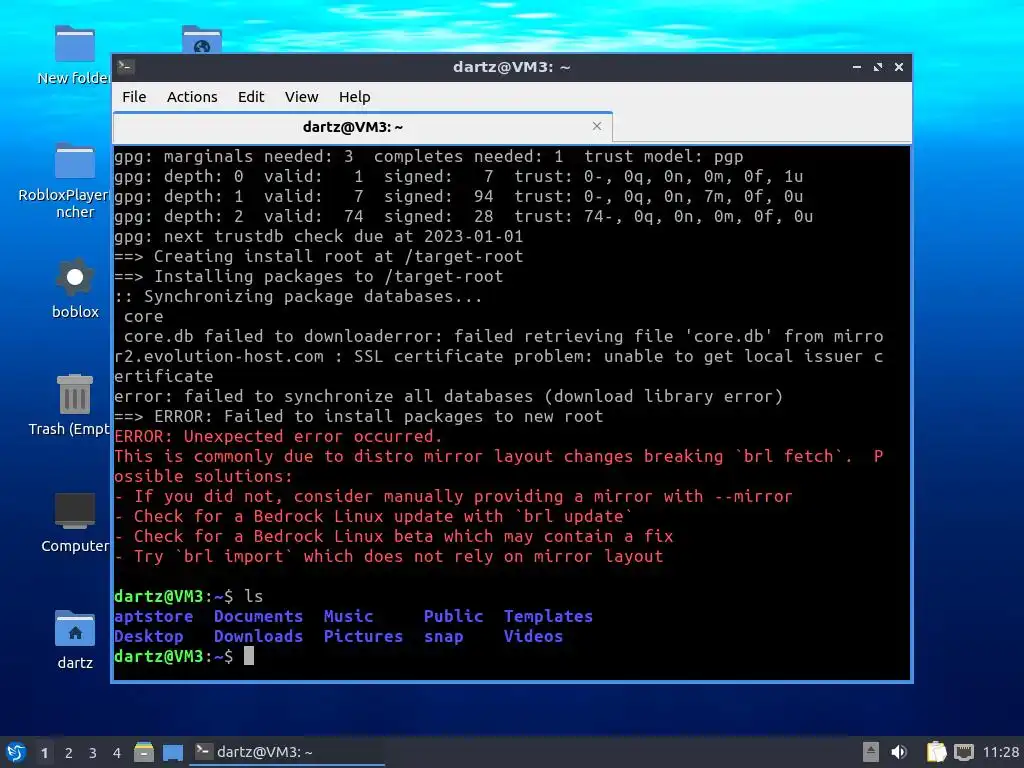The image size is (1024, 768).
Task: Click the 'Try `brl import`' suggestion line
Action: tap(389, 556)
